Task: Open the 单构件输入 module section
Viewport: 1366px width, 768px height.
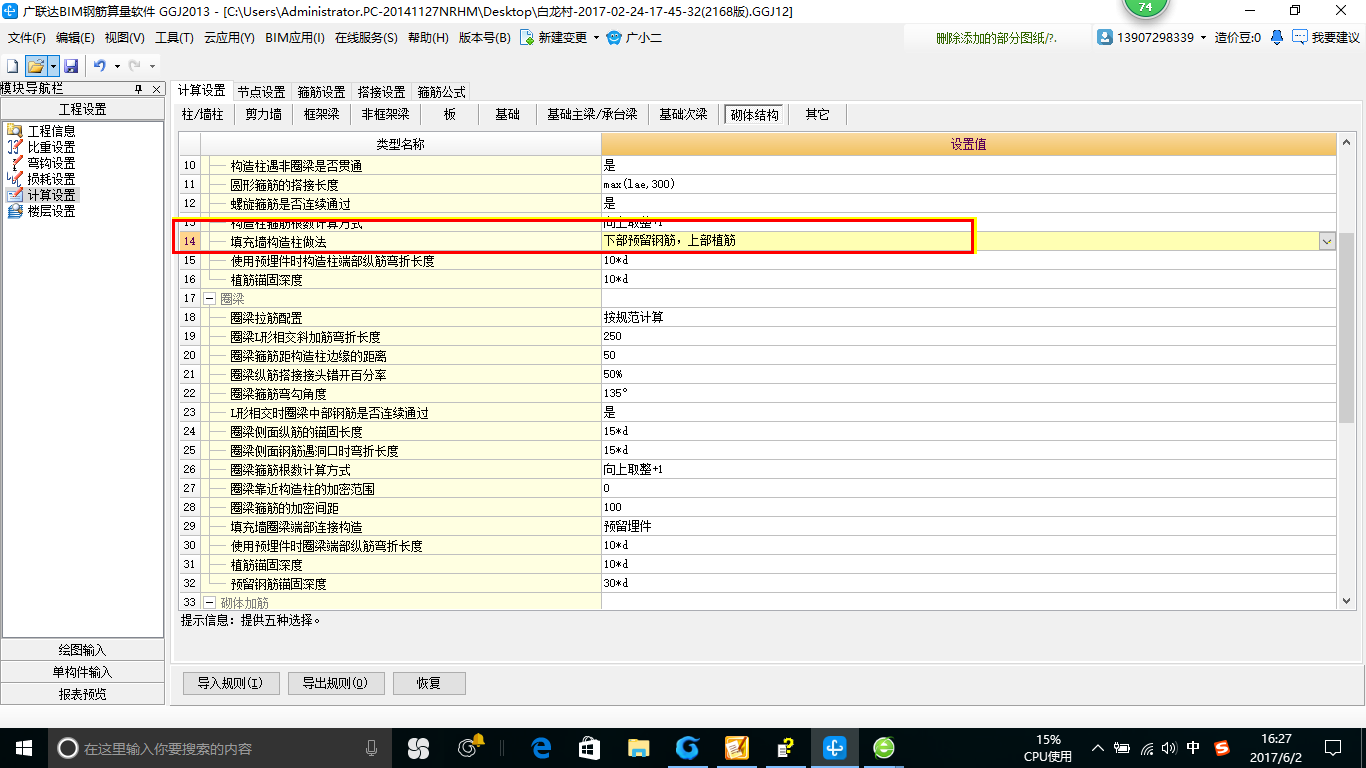Action: point(83,672)
